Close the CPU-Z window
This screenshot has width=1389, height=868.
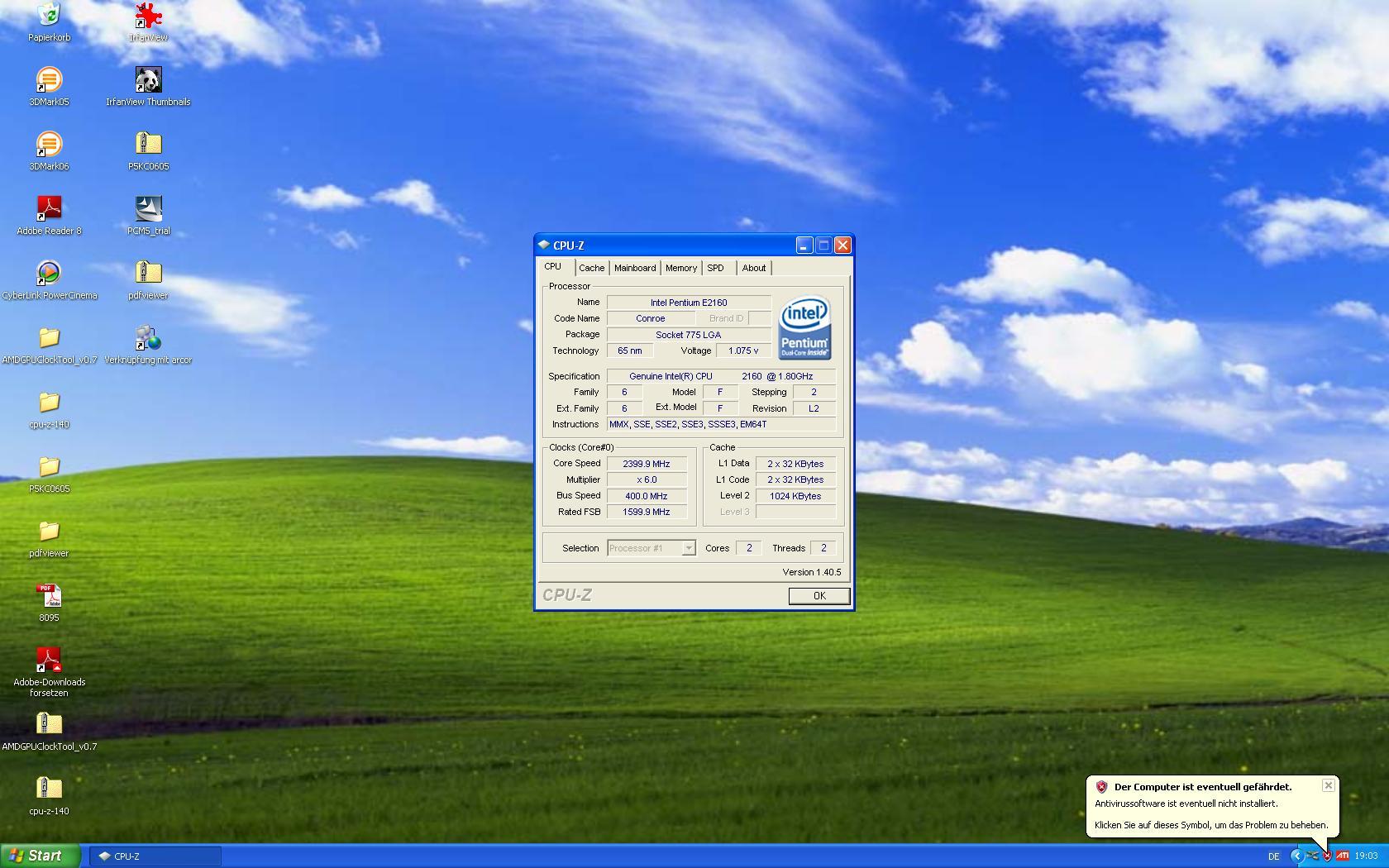pos(842,245)
